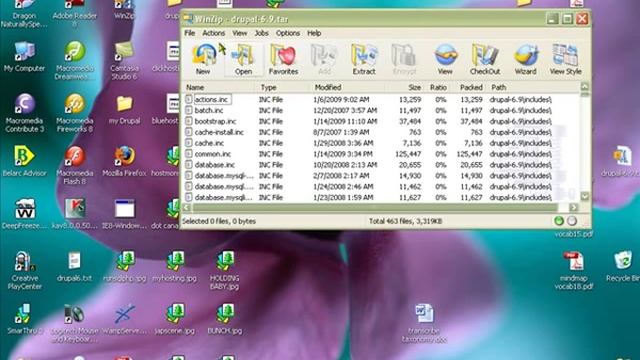This screenshot has height=360, width=640.
Task: Select SmarThru desktop shortcut
Action: point(24,319)
